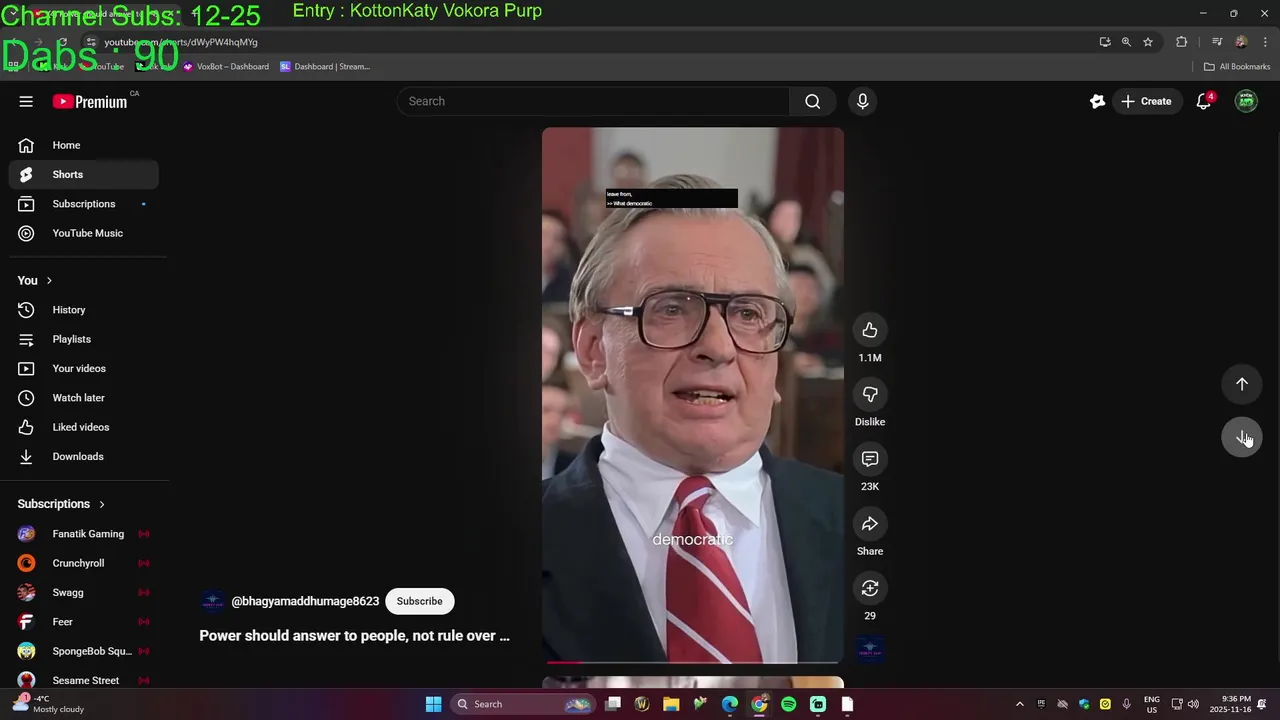Image resolution: width=1280 pixels, height=720 pixels.
Task: Open Chrome three-dot menu
Action: (x=1266, y=42)
